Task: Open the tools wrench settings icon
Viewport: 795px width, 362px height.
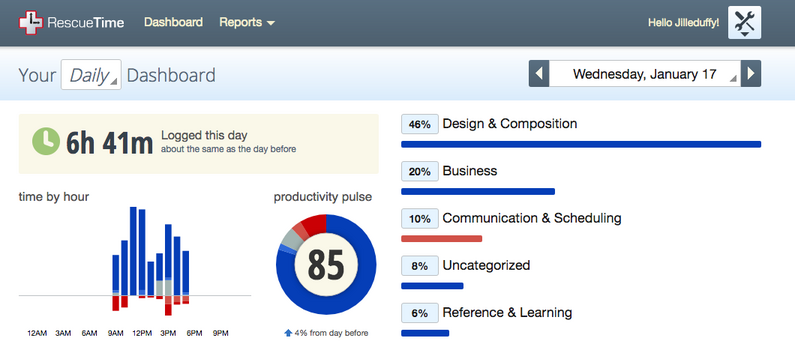Action: coord(744,22)
